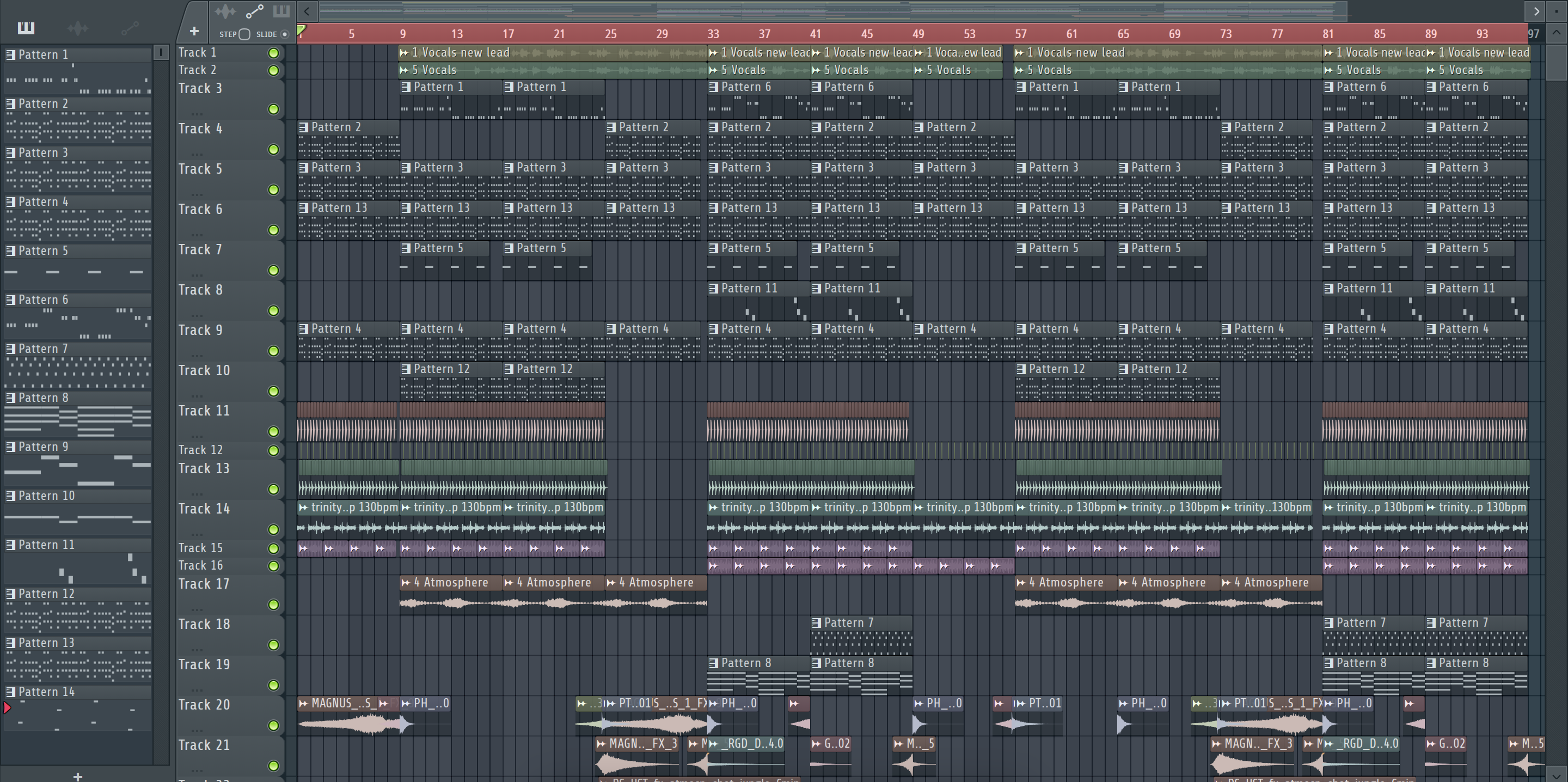Click bar 33 on the timeline ruler

click(x=713, y=34)
